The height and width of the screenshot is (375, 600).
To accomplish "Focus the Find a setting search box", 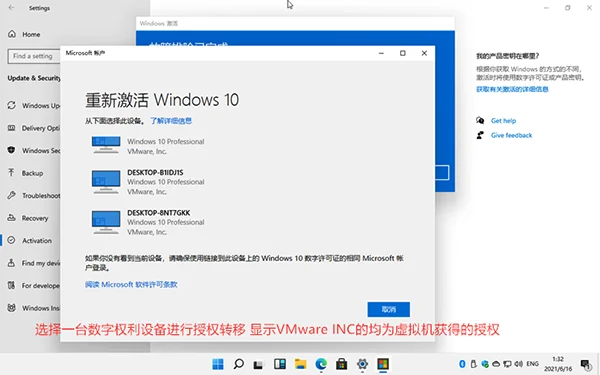I will pos(34,56).
